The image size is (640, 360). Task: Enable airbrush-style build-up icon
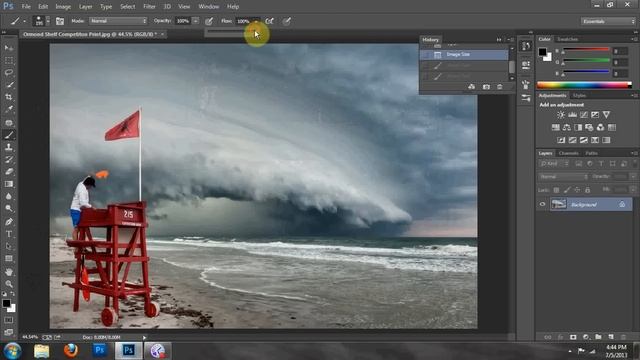point(269,21)
